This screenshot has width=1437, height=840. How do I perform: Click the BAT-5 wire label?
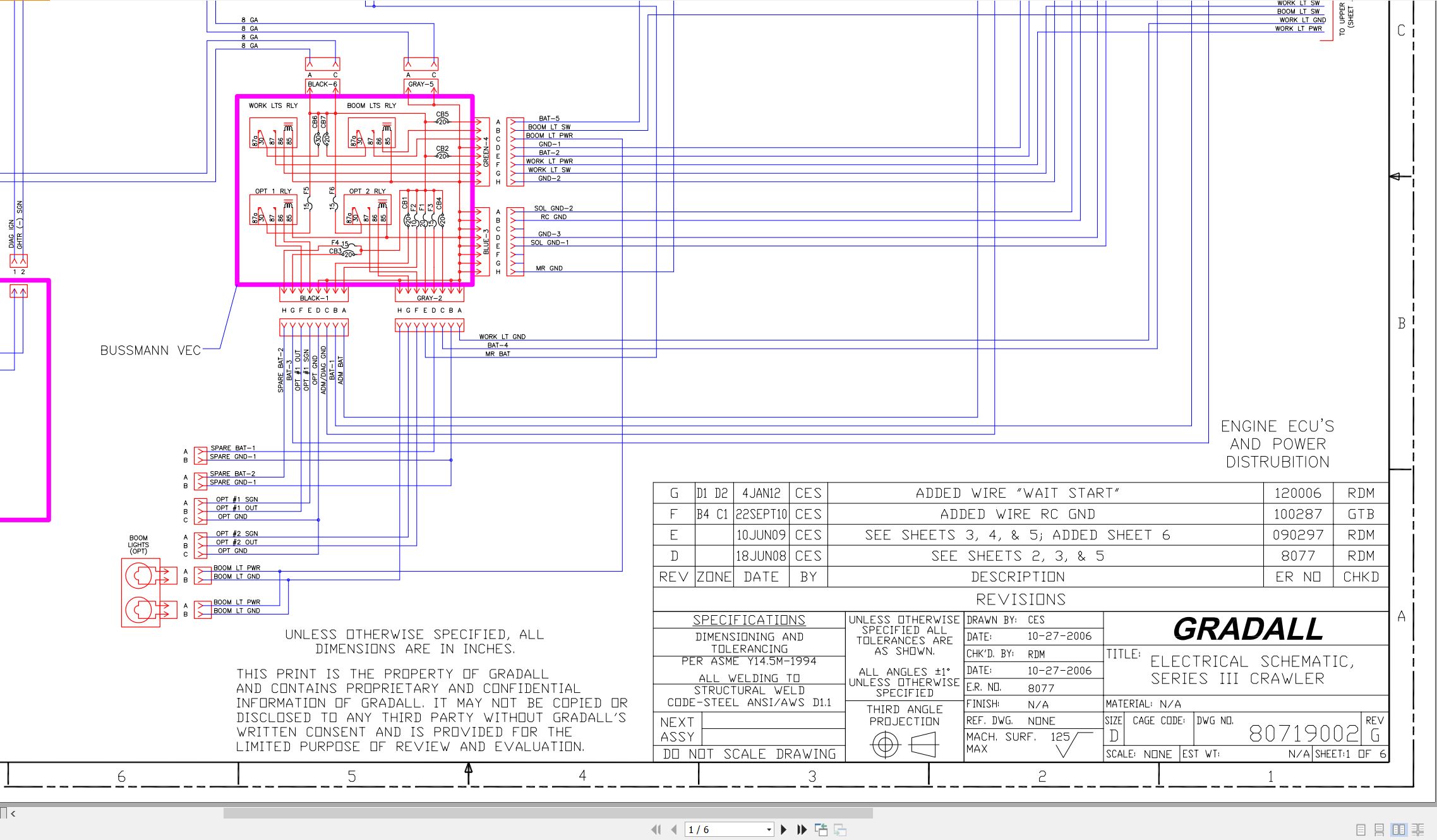pyautogui.click(x=549, y=118)
